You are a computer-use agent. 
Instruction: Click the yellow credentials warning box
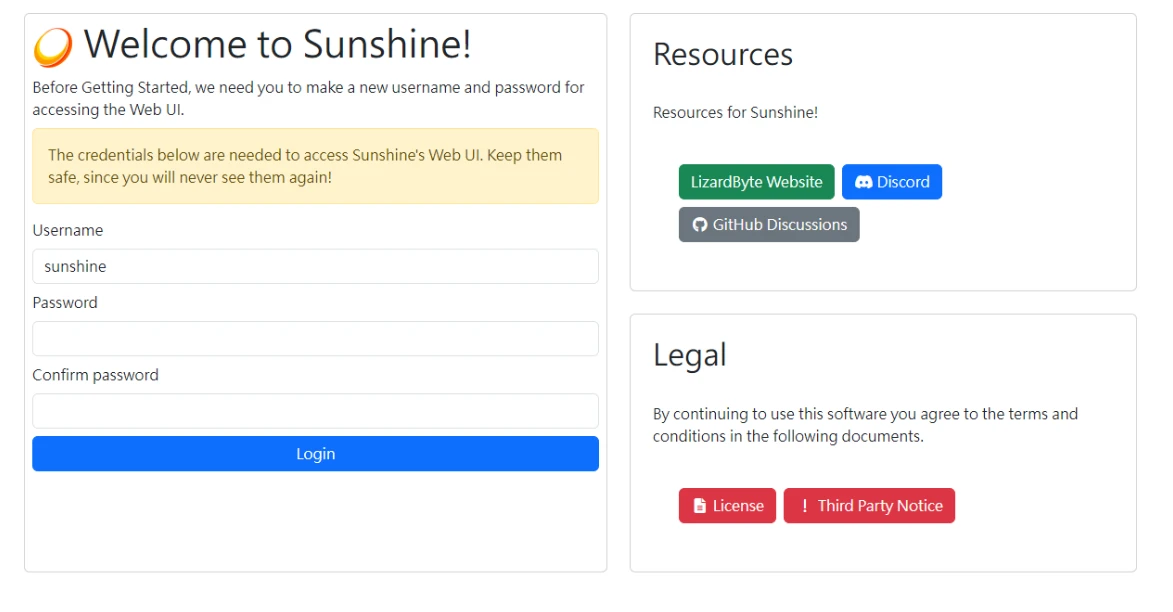[315, 166]
